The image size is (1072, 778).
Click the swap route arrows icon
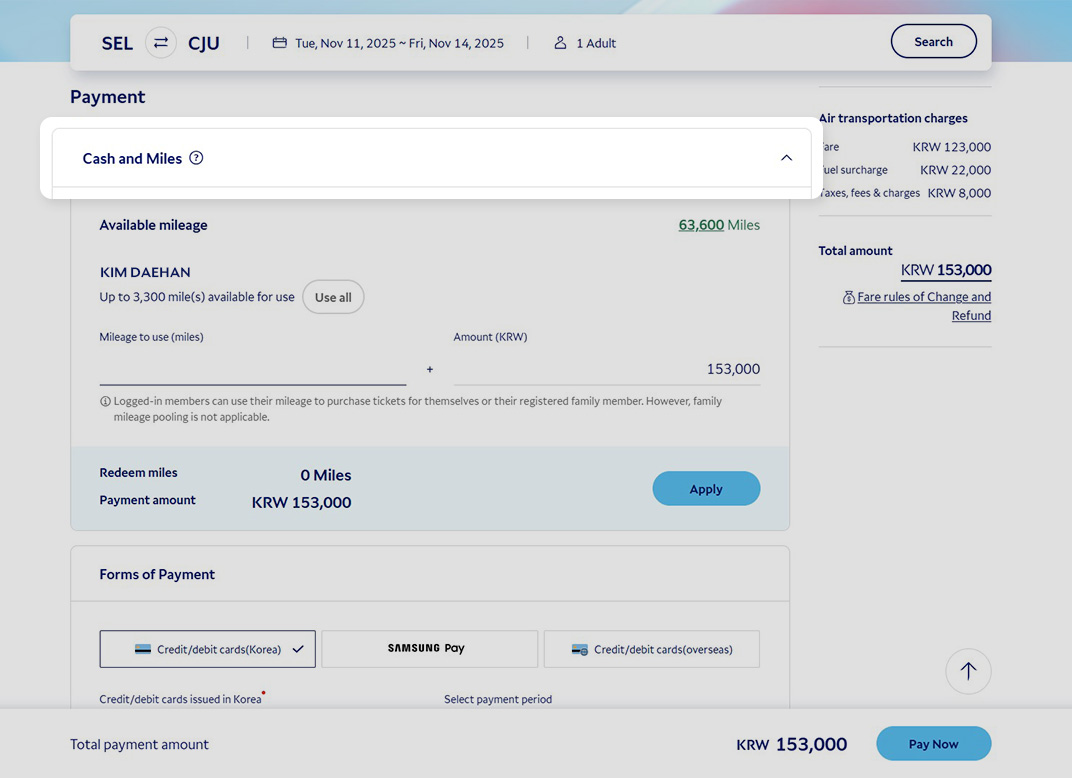click(161, 43)
